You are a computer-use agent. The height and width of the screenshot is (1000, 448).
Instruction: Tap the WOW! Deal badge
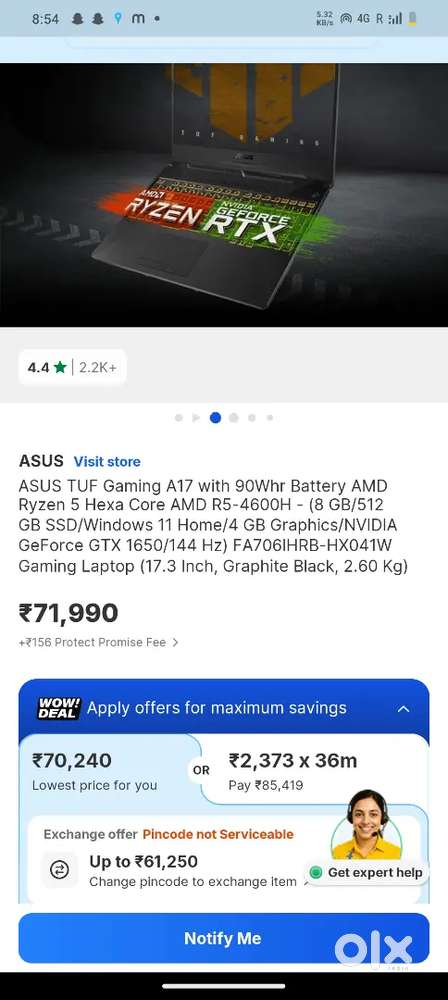pyautogui.click(x=59, y=708)
